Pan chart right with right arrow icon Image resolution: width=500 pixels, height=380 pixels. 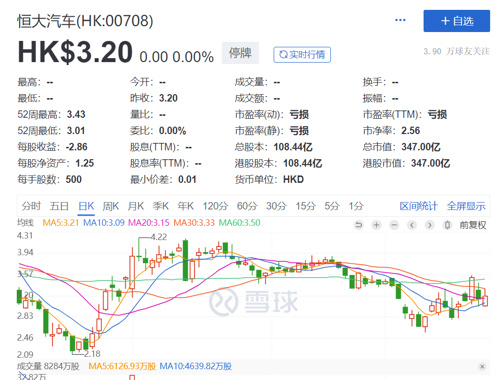click(x=430, y=225)
